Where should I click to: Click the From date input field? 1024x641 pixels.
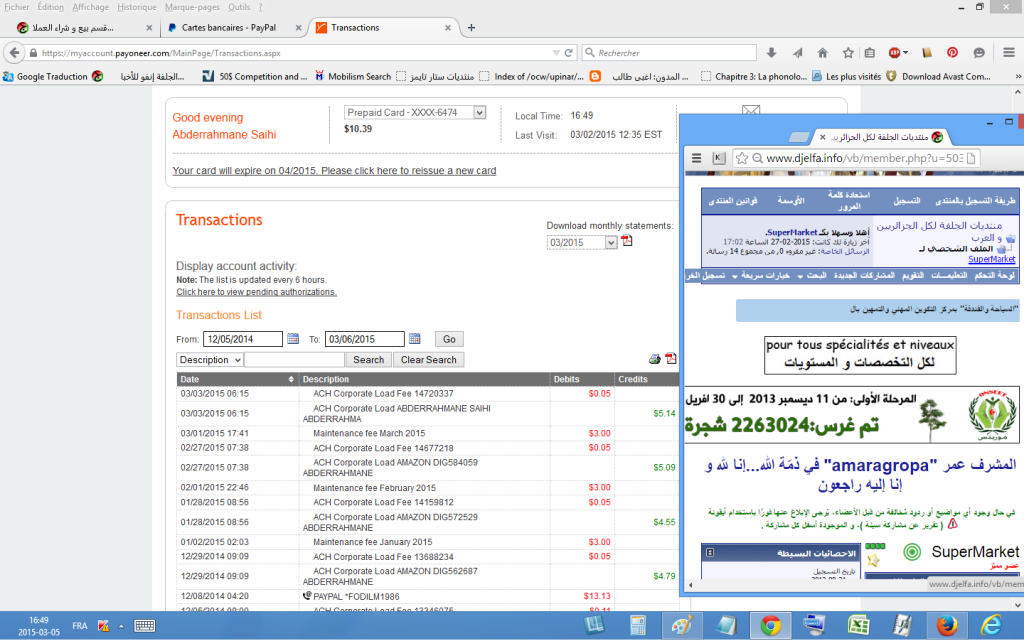[x=243, y=339]
